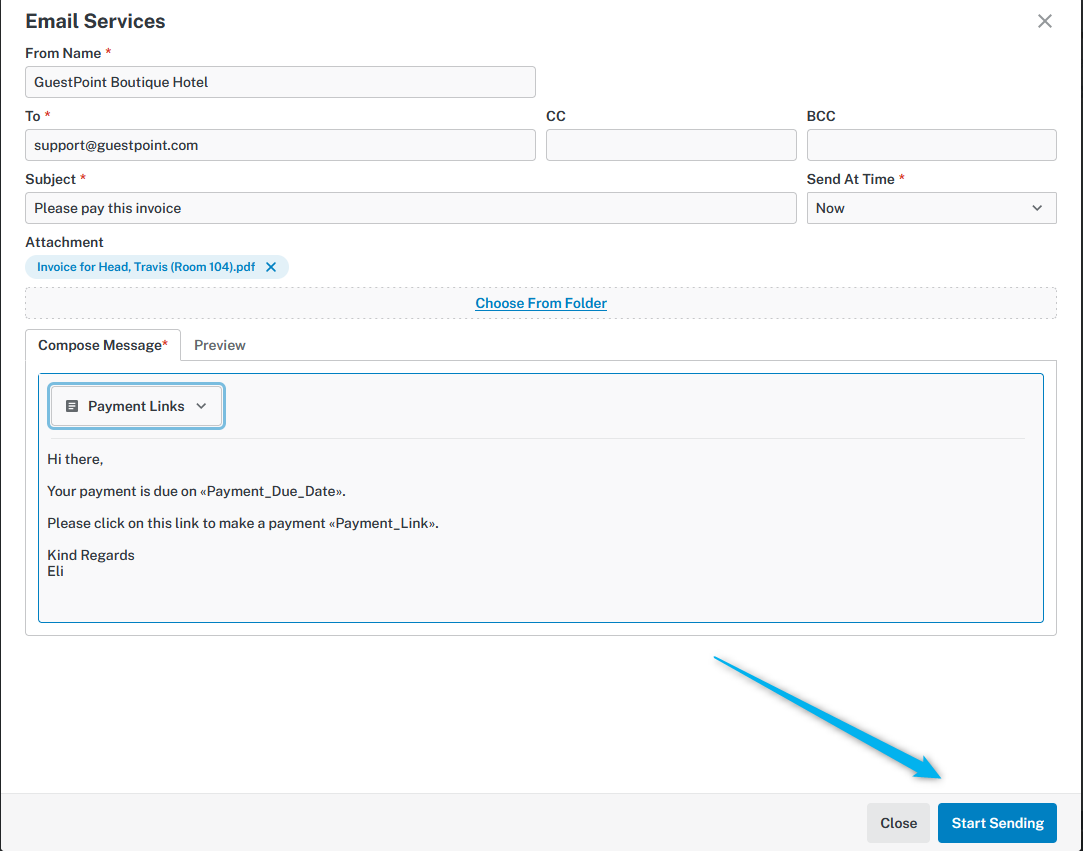The width and height of the screenshot is (1083, 851).
Task: Click into the BCC field
Action: click(931, 145)
